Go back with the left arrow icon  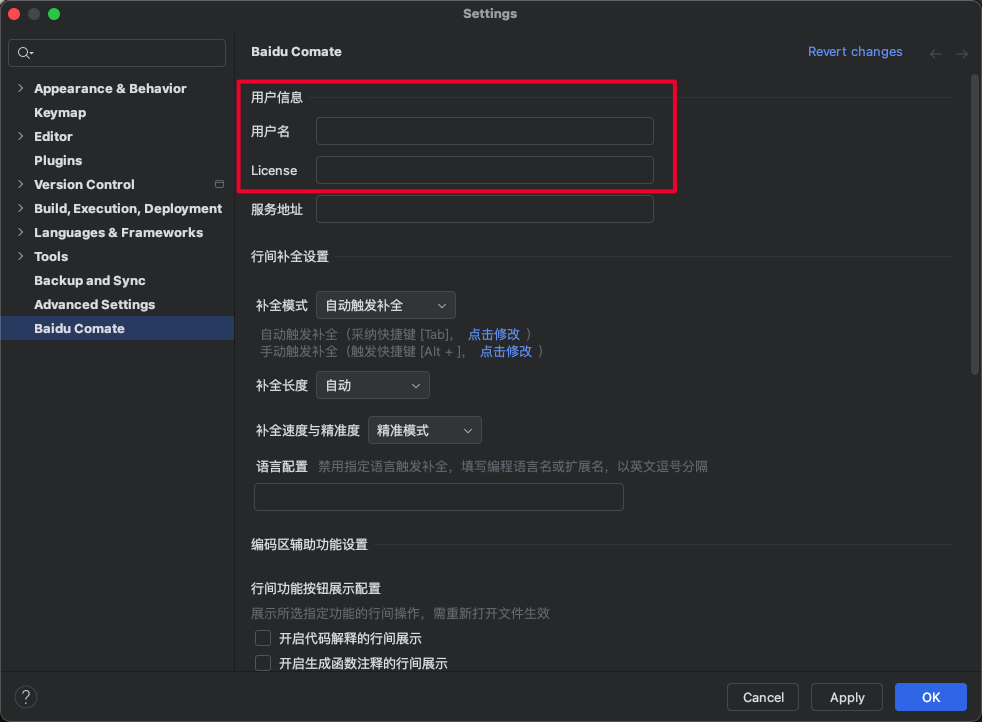pos(936,54)
